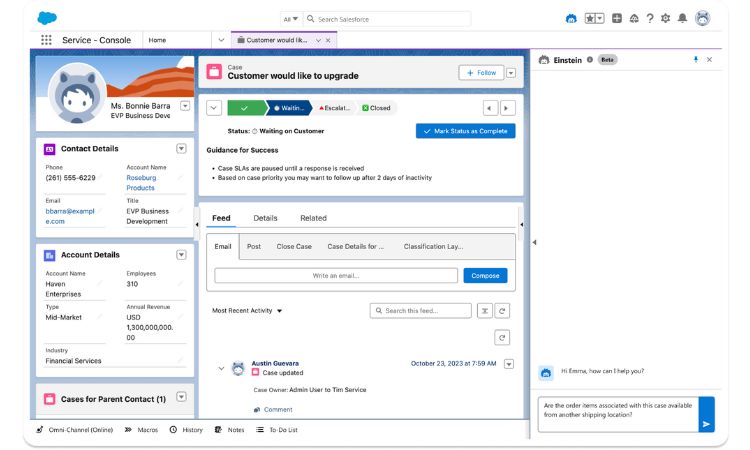750x450 pixels.
Task: Click the Follow button
Action: pos(481,73)
